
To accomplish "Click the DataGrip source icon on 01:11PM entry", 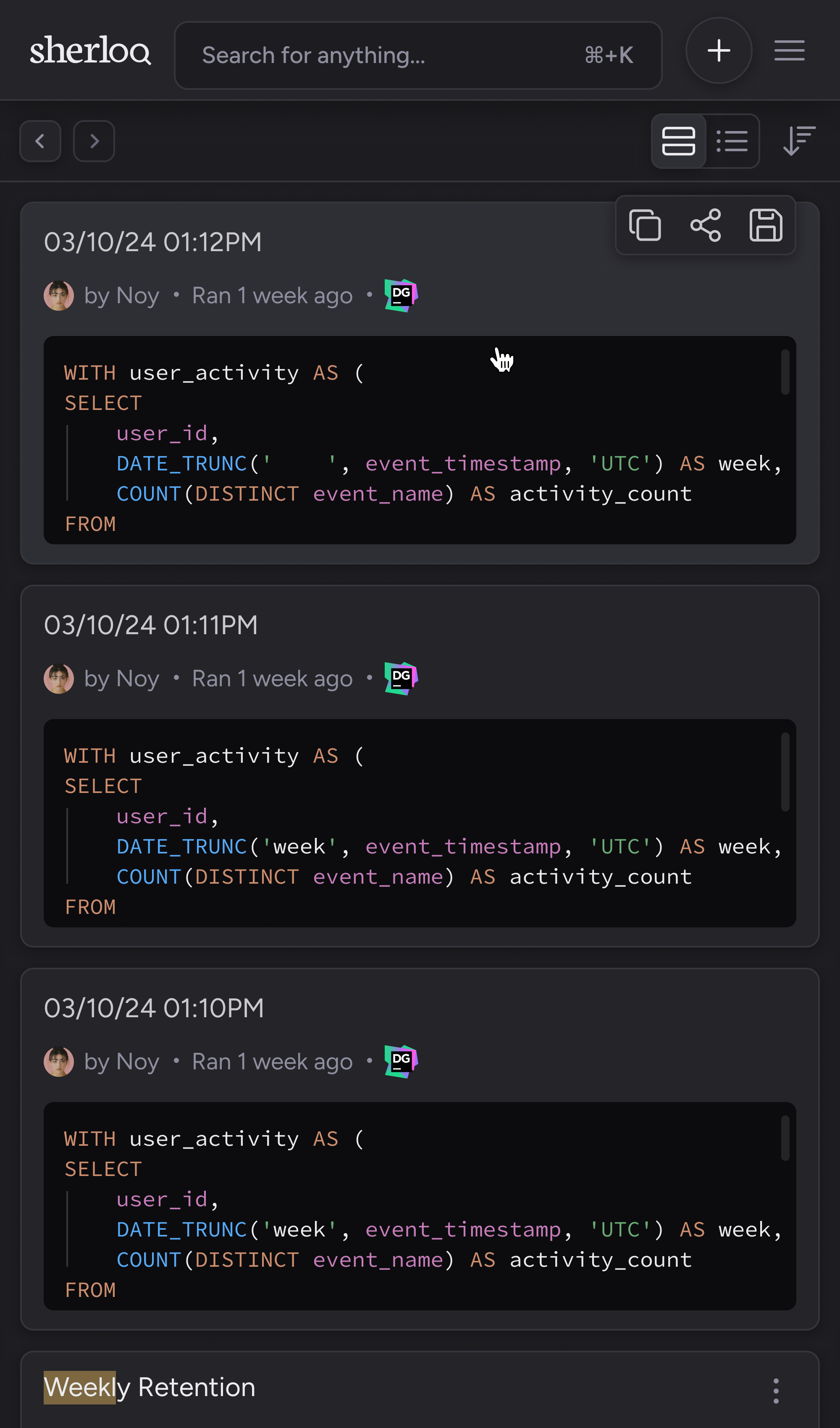I will [x=401, y=678].
